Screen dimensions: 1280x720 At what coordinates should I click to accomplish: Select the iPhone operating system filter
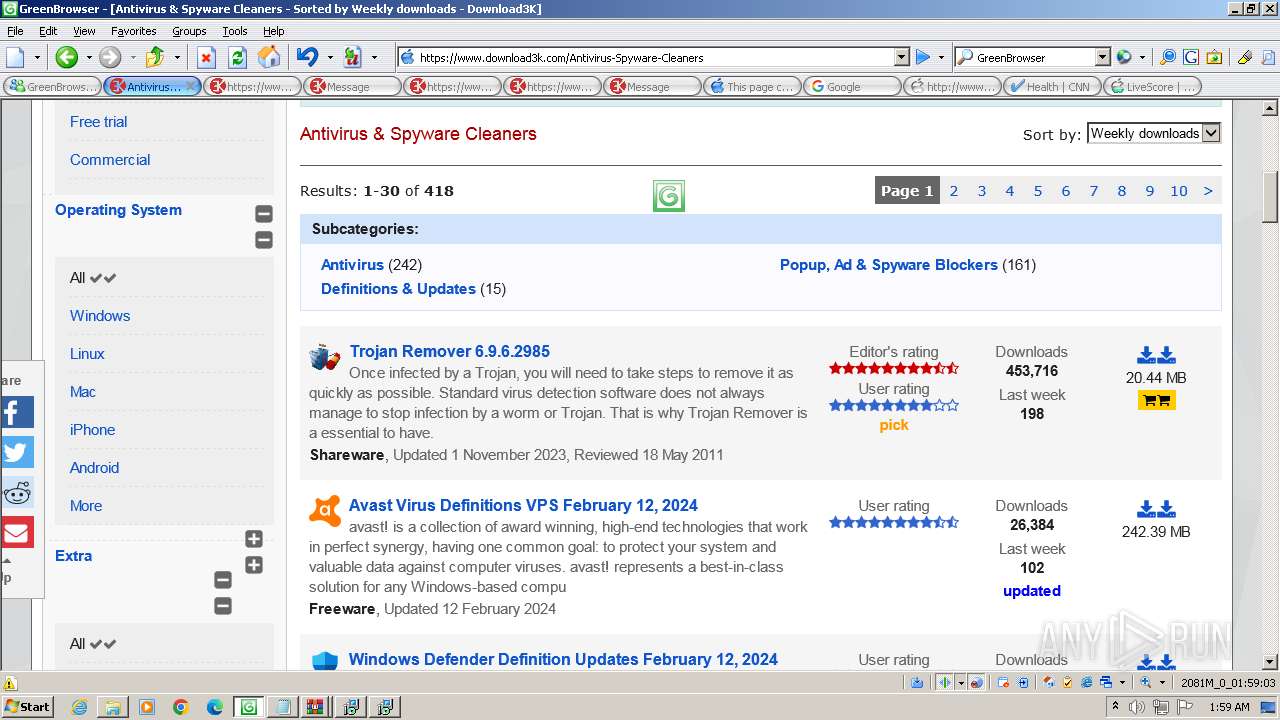[x=92, y=430]
